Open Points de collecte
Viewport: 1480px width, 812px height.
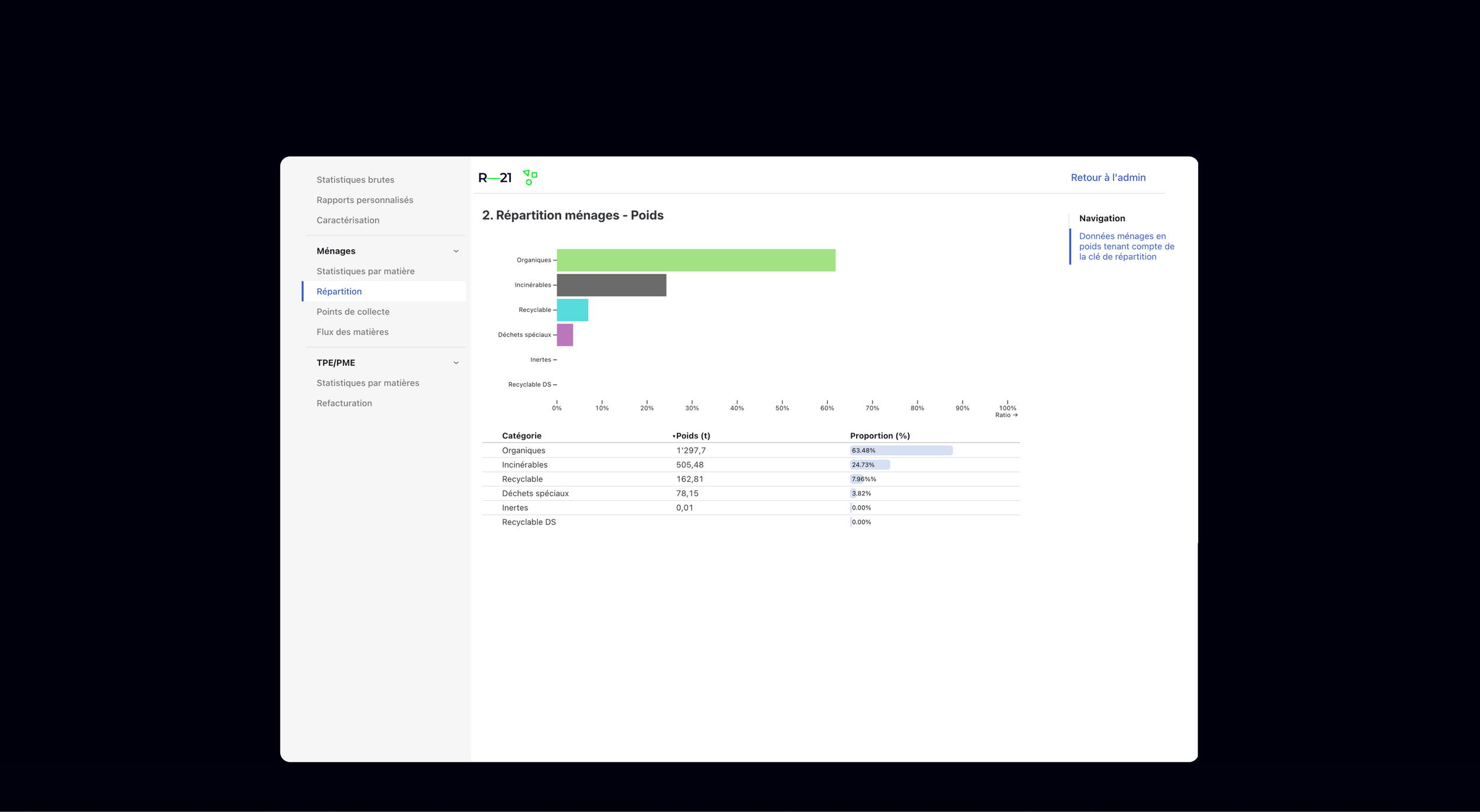(x=353, y=312)
